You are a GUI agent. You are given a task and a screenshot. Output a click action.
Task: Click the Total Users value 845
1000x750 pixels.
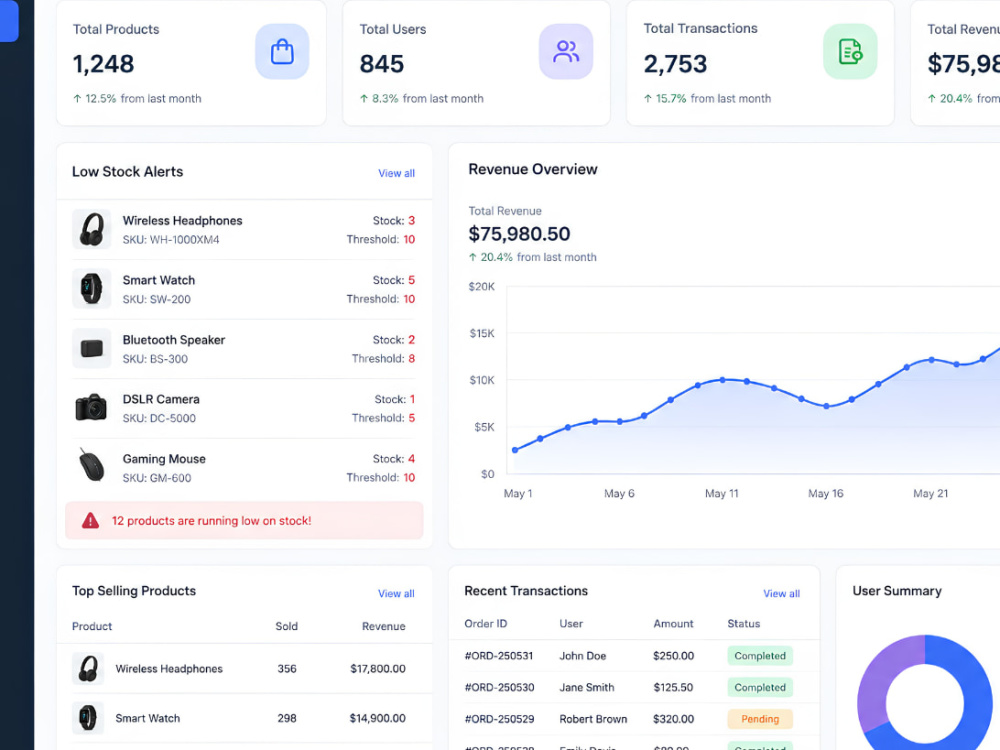tap(381, 64)
